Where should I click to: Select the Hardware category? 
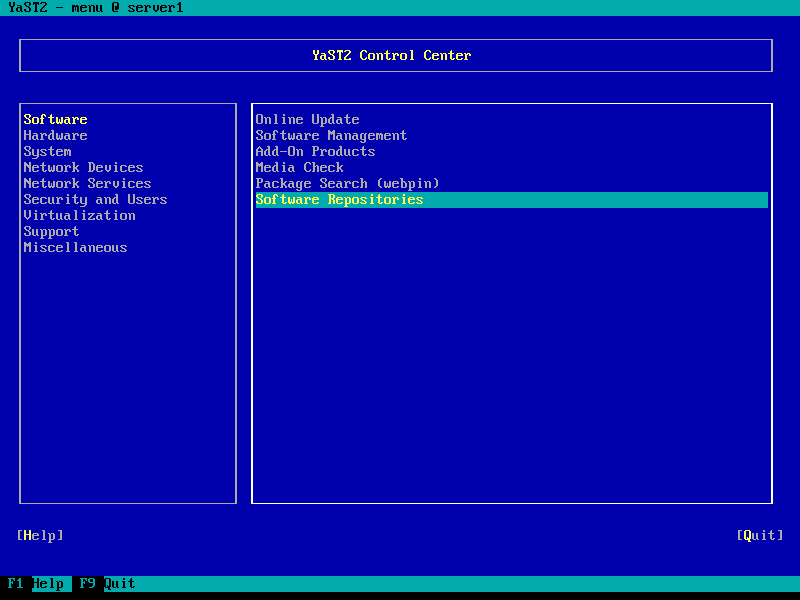pos(55,136)
